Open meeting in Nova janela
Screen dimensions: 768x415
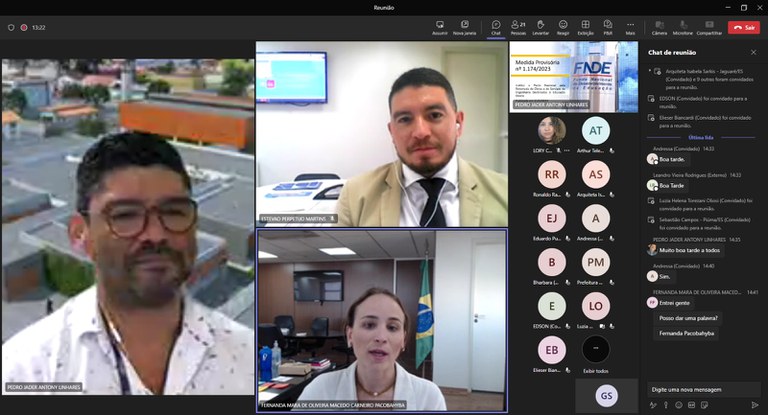[464, 26]
